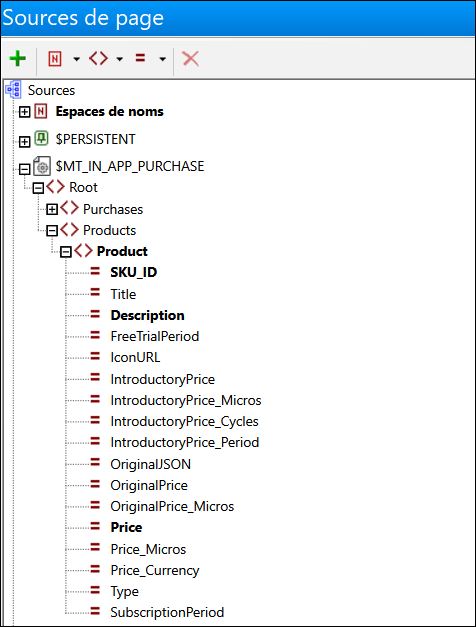The height and width of the screenshot is (627, 476).
Task: Click the green $PERSISTENT pin icon
Action: (x=41, y=138)
